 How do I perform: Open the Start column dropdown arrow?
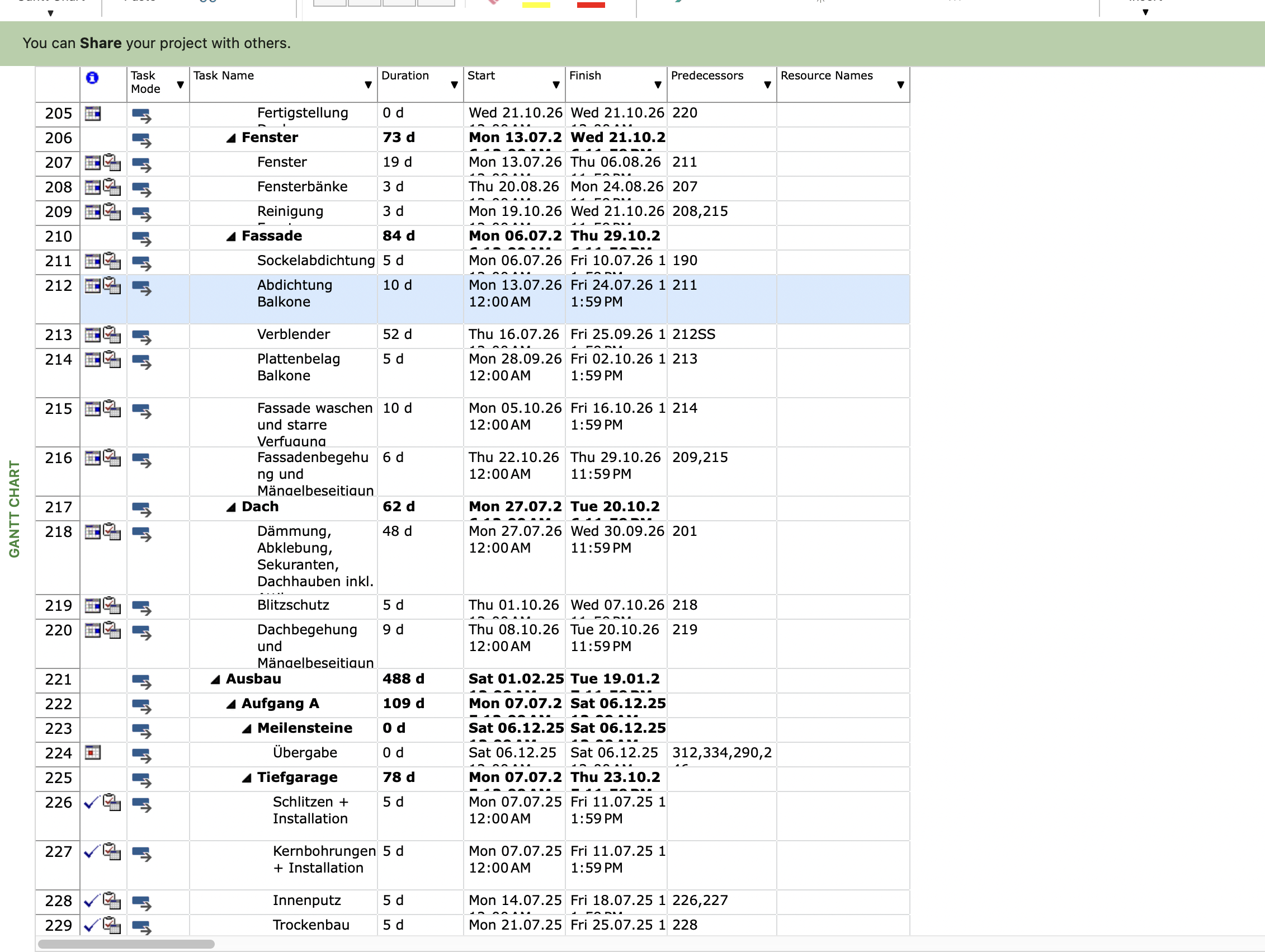[x=556, y=85]
